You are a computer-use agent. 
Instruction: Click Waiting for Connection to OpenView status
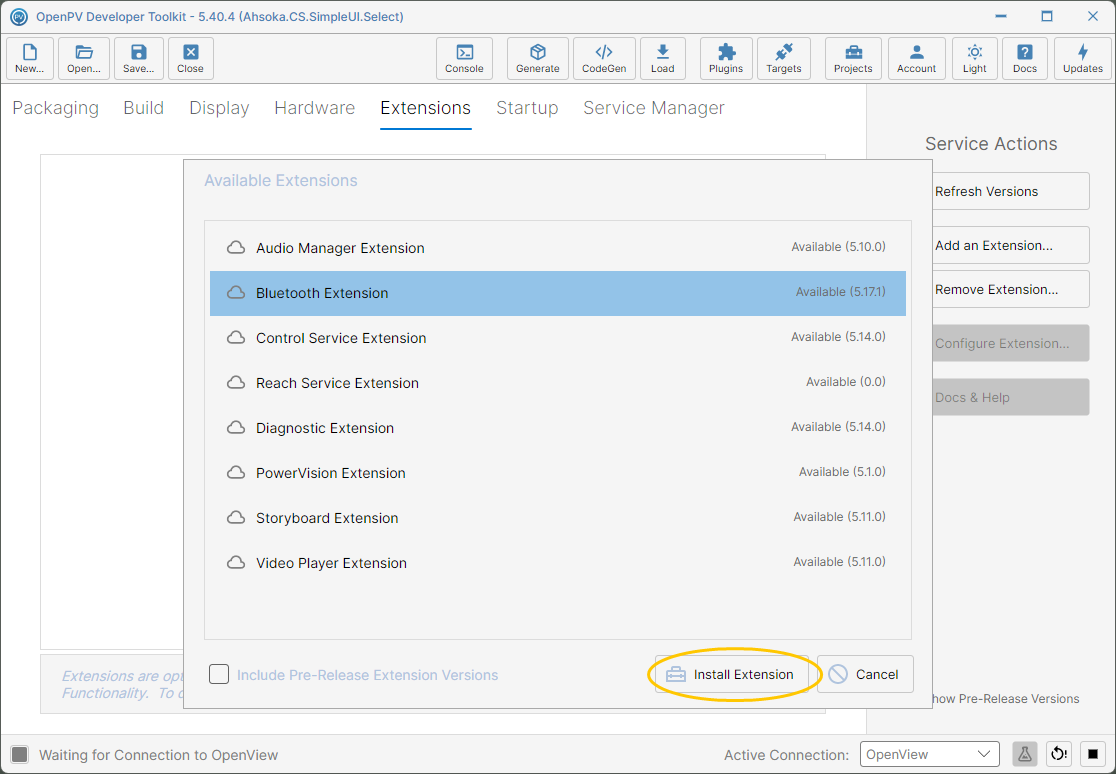click(159, 755)
